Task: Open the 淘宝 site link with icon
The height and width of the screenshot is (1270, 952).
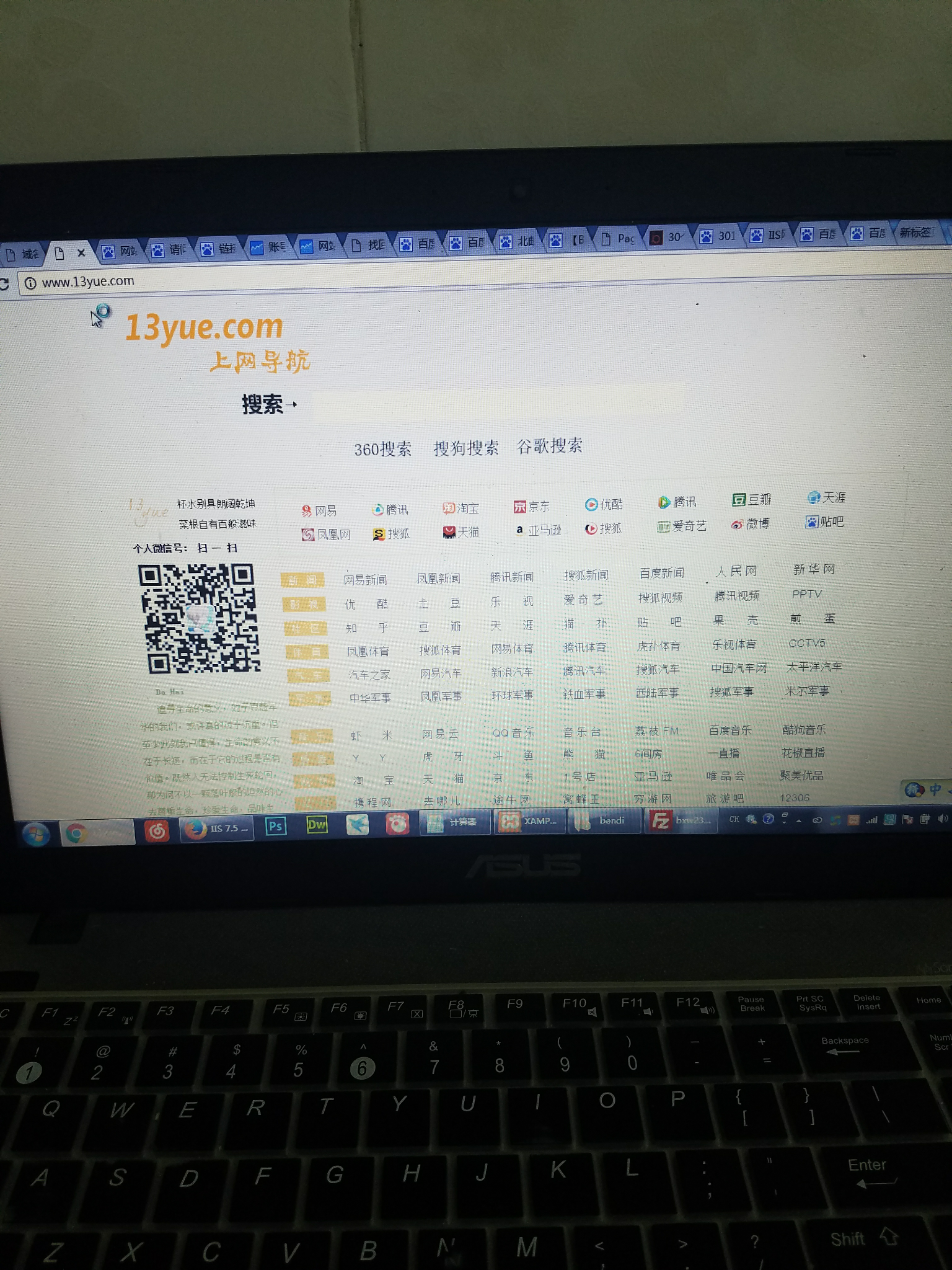Action: [x=461, y=508]
